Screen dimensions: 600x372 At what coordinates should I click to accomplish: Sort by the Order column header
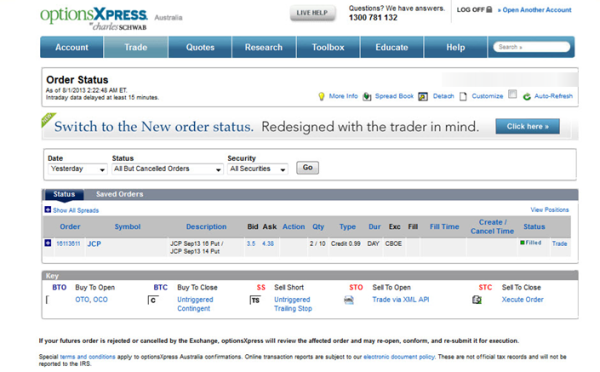click(x=70, y=227)
